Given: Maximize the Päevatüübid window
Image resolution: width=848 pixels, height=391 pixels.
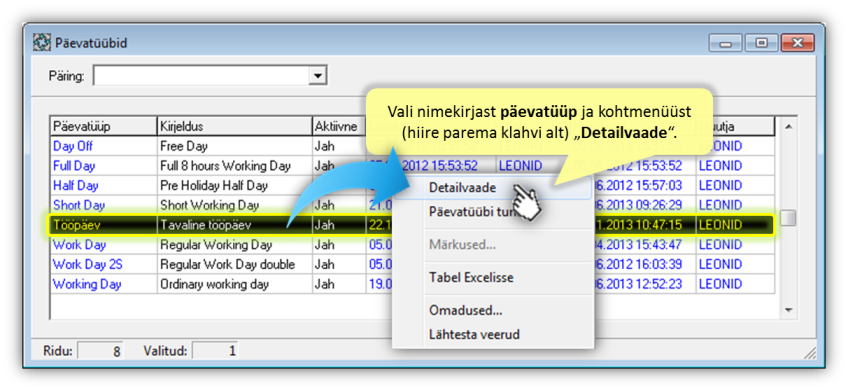Looking at the screenshot, I should click(x=761, y=43).
